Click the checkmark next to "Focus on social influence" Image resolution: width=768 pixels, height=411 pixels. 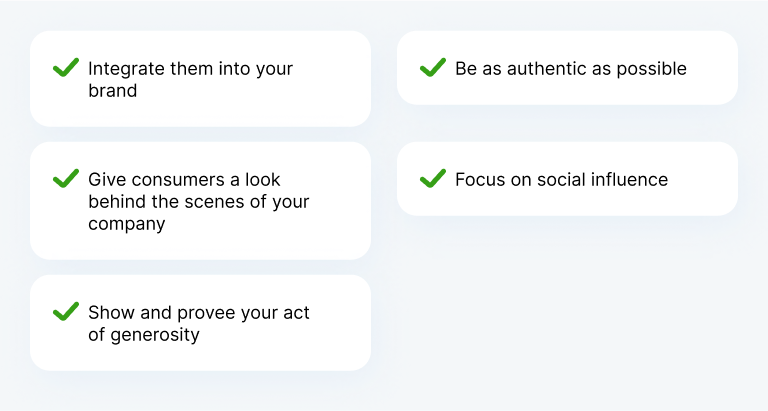click(x=433, y=178)
